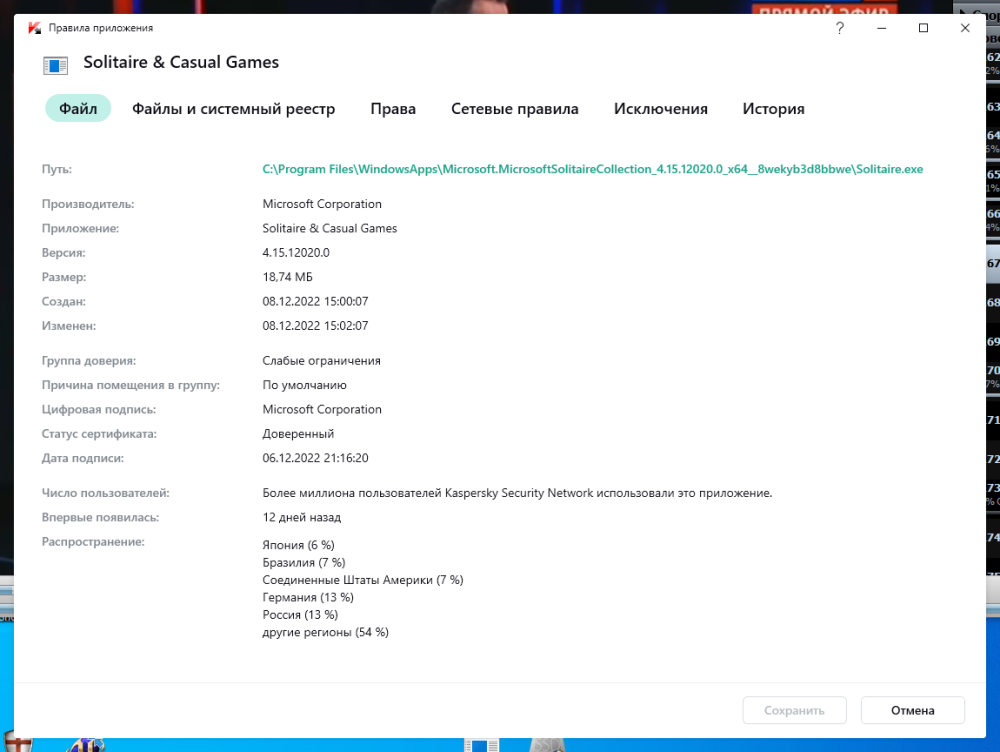Click the Solitaire application icon beside title
The height and width of the screenshot is (752, 1000).
[55, 65]
